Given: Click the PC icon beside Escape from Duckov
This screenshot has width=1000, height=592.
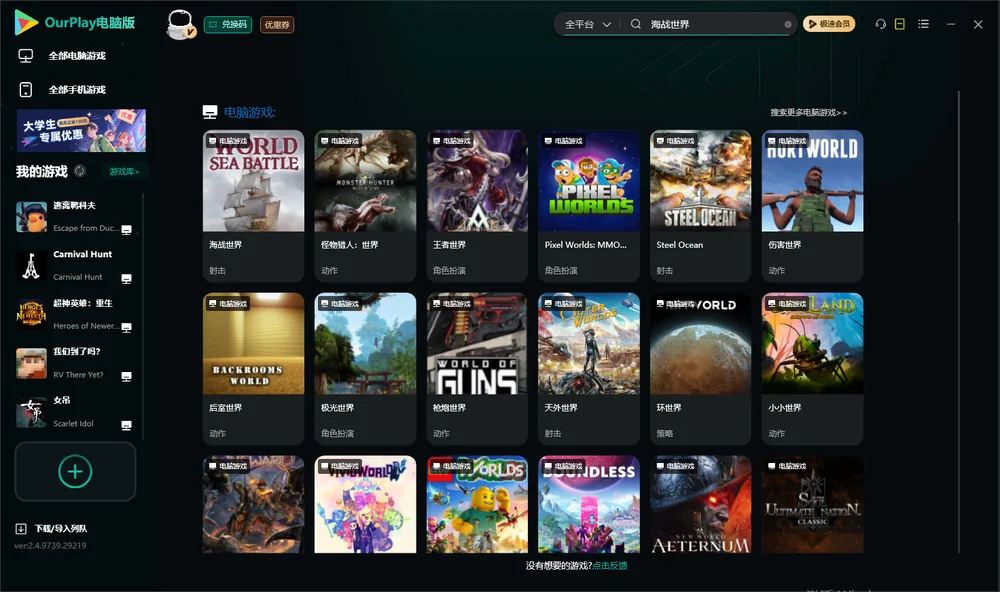Looking at the screenshot, I should click(x=126, y=230).
